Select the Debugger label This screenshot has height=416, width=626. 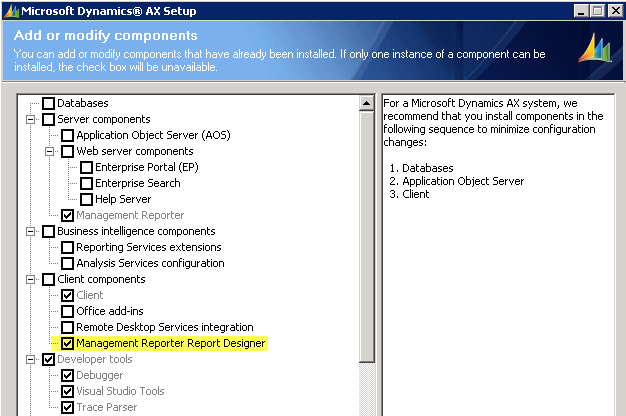[x=99, y=375]
